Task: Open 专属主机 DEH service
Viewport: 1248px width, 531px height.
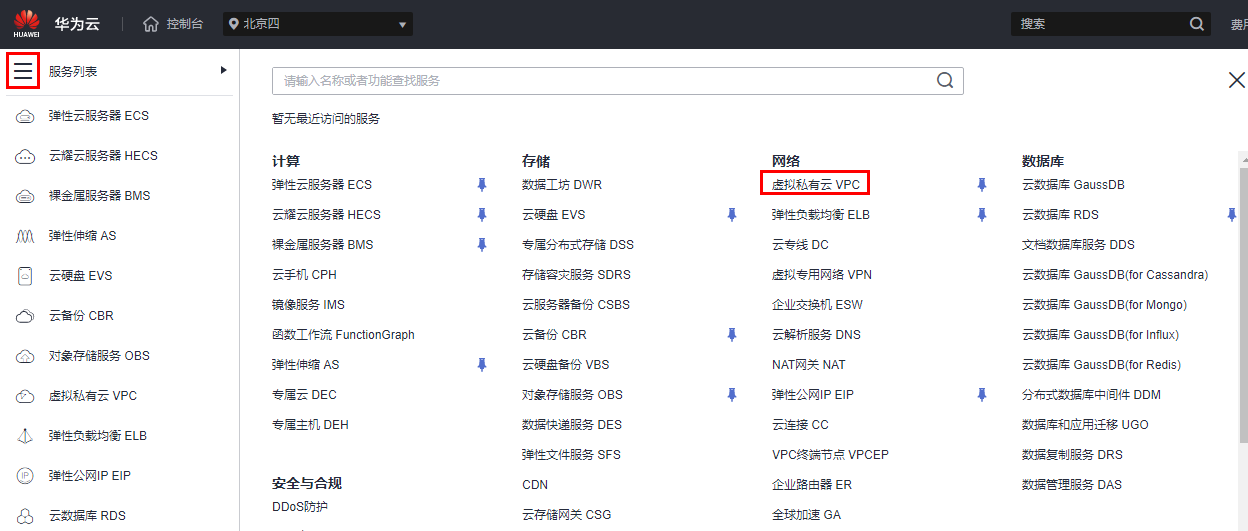Action: click(x=310, y=425)
